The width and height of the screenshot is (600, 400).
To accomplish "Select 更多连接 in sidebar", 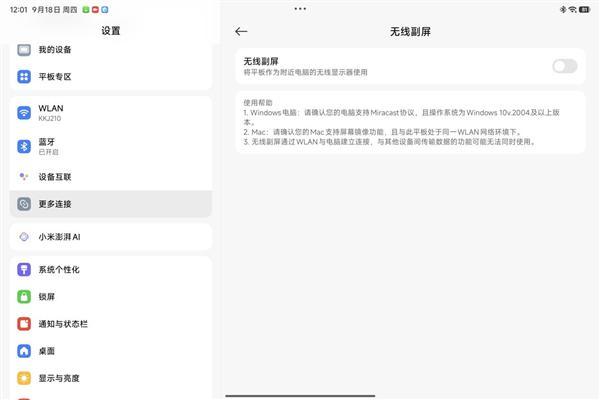I will [x=110, y=204].
